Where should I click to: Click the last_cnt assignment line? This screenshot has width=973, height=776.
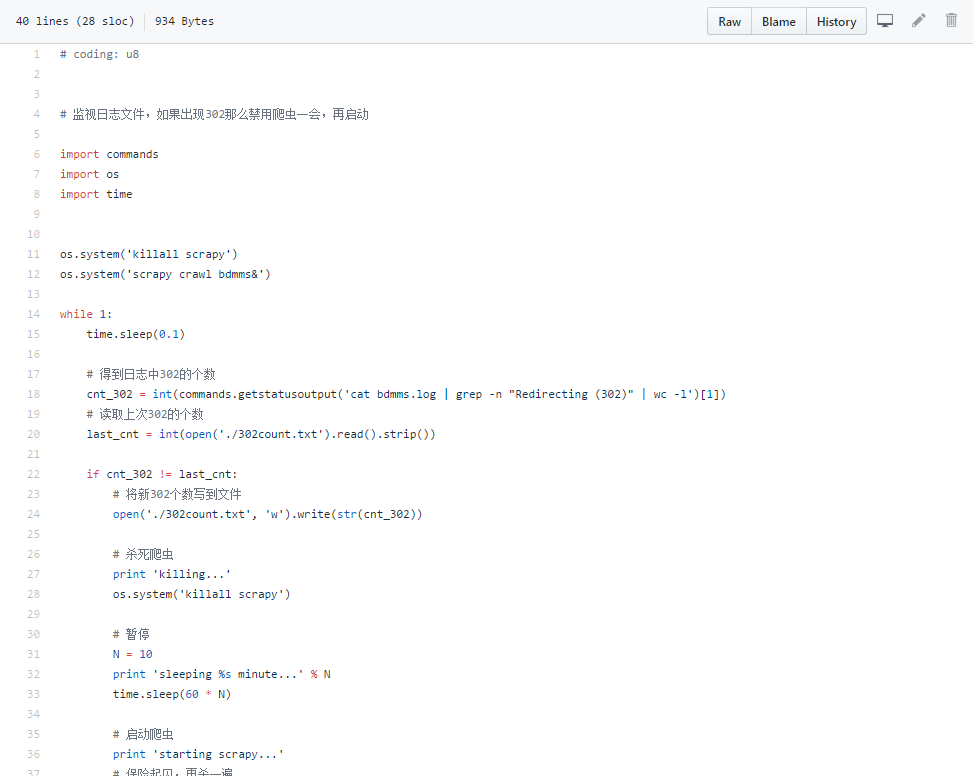[x=261, y=434]
